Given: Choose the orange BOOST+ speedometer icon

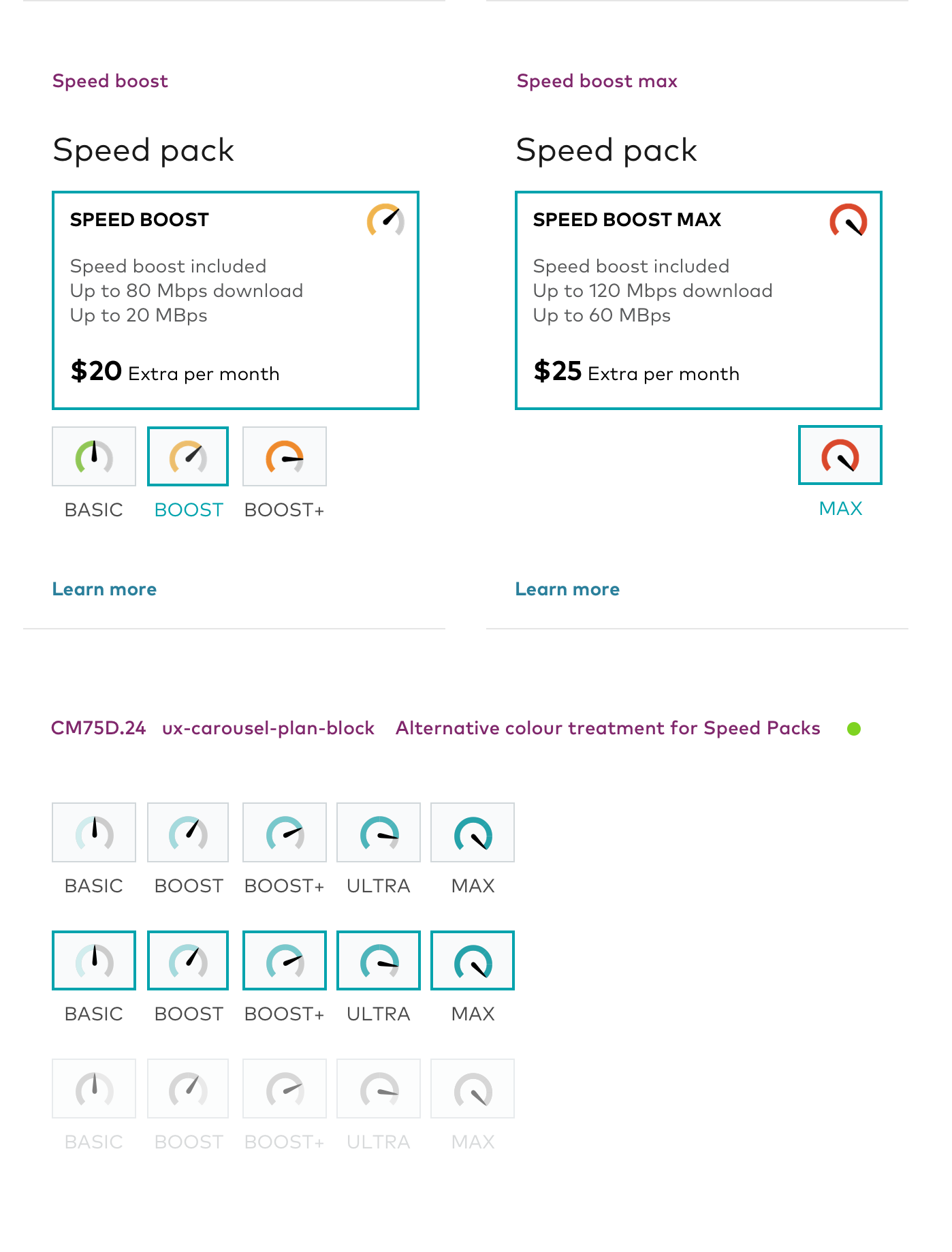Looking at the screenshot, I should [284, 456].
